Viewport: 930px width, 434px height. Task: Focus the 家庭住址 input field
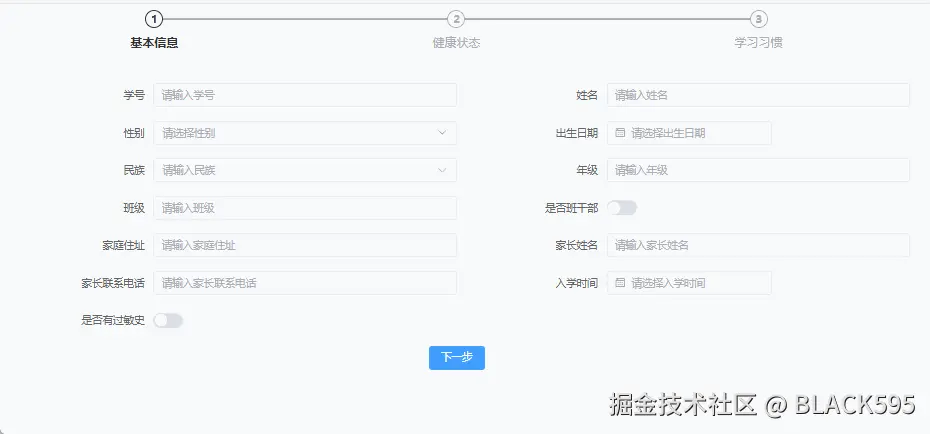pyautogui.click(x=305, y=245)
